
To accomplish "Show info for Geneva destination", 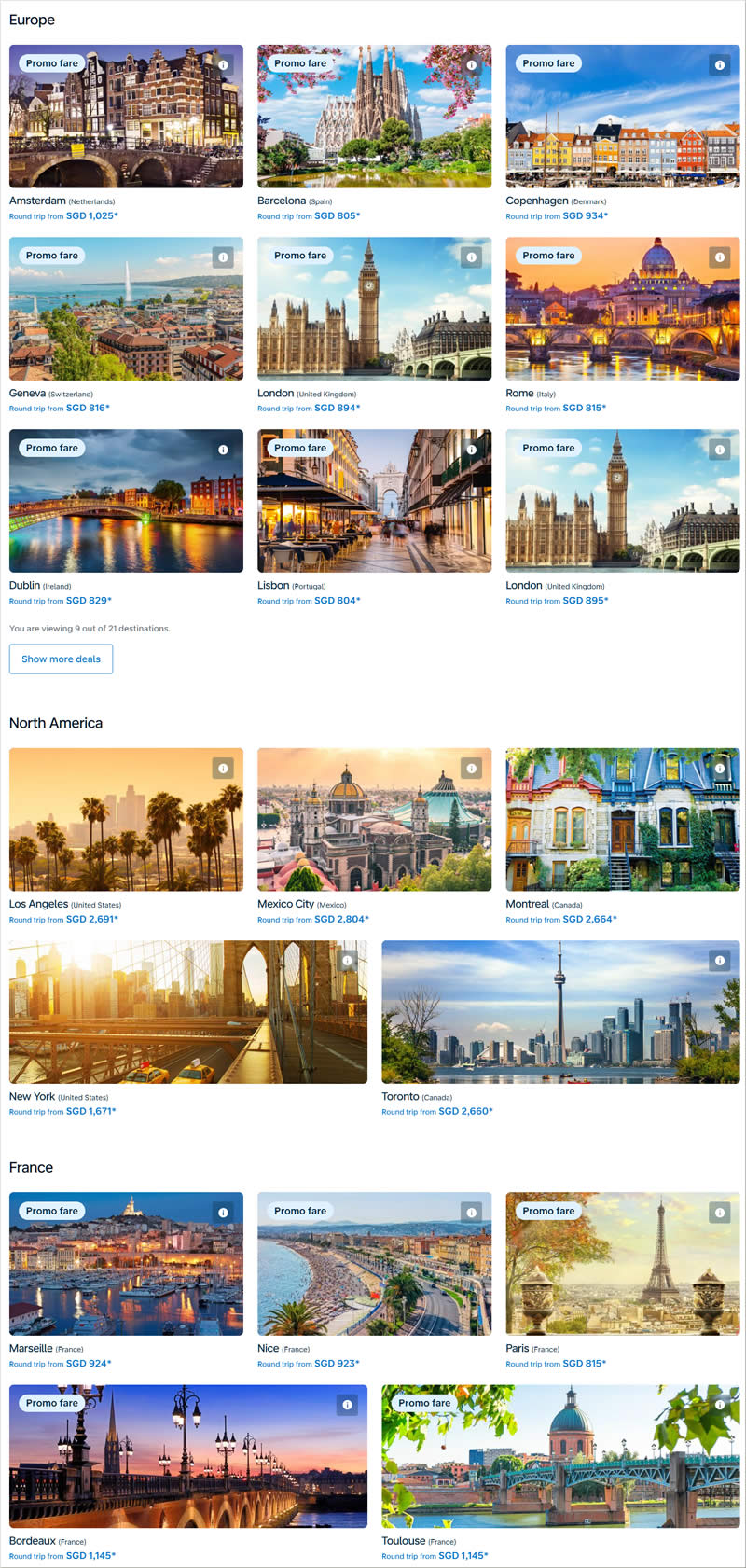I will pyautogui.click(x=223, y=257).
